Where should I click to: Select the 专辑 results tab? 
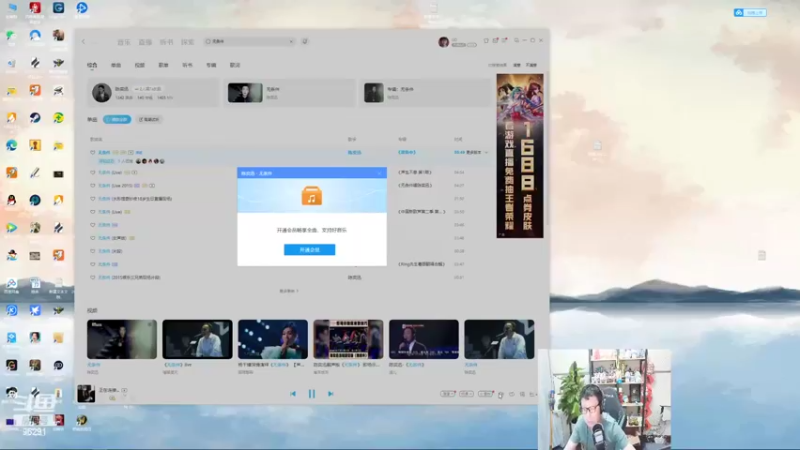tap(211, 65)
